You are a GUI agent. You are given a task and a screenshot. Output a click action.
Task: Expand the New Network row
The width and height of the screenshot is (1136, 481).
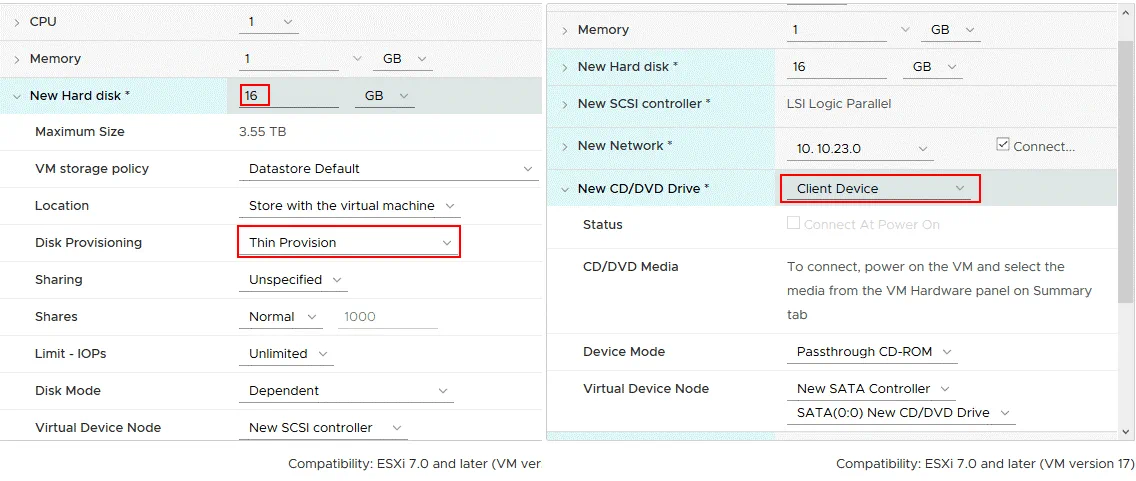tap(565, 146)
